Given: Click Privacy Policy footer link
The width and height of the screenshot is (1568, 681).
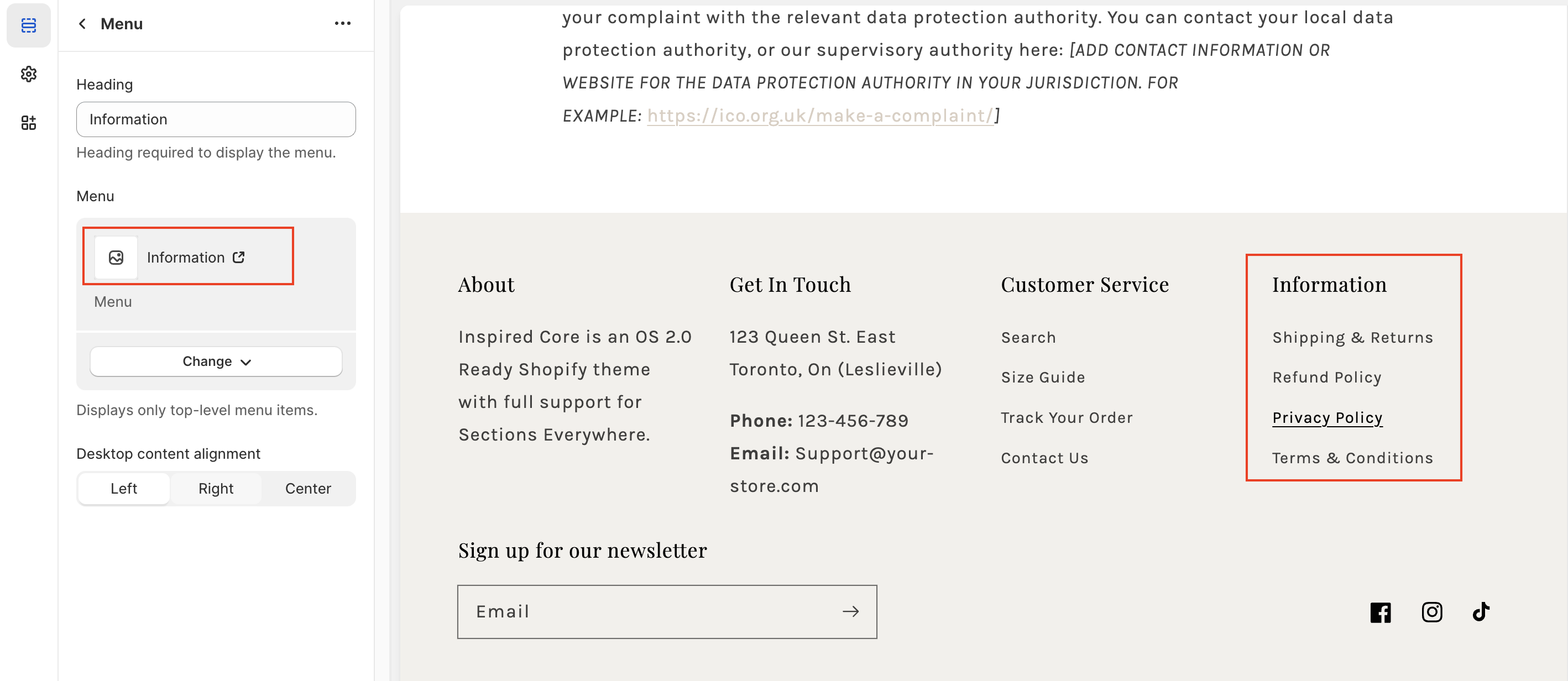Looking at the screenshot, I should pyautogui.click(x=1327, y=417).
